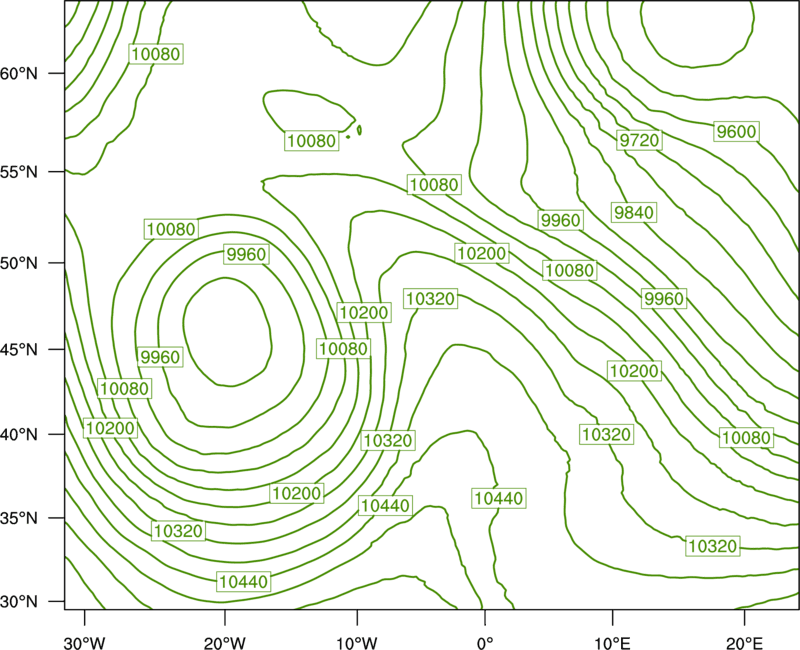Viewport: 800px width, 650px height.
Task: Click the 30°N latitude axis label
Action: pos(19,602)
